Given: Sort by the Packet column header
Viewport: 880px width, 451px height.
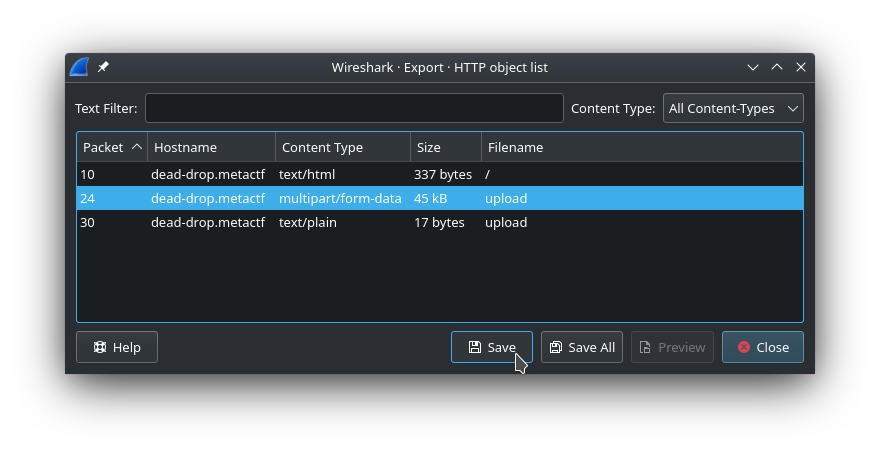Looking at the screenshot, I should (x=111, y=147).
